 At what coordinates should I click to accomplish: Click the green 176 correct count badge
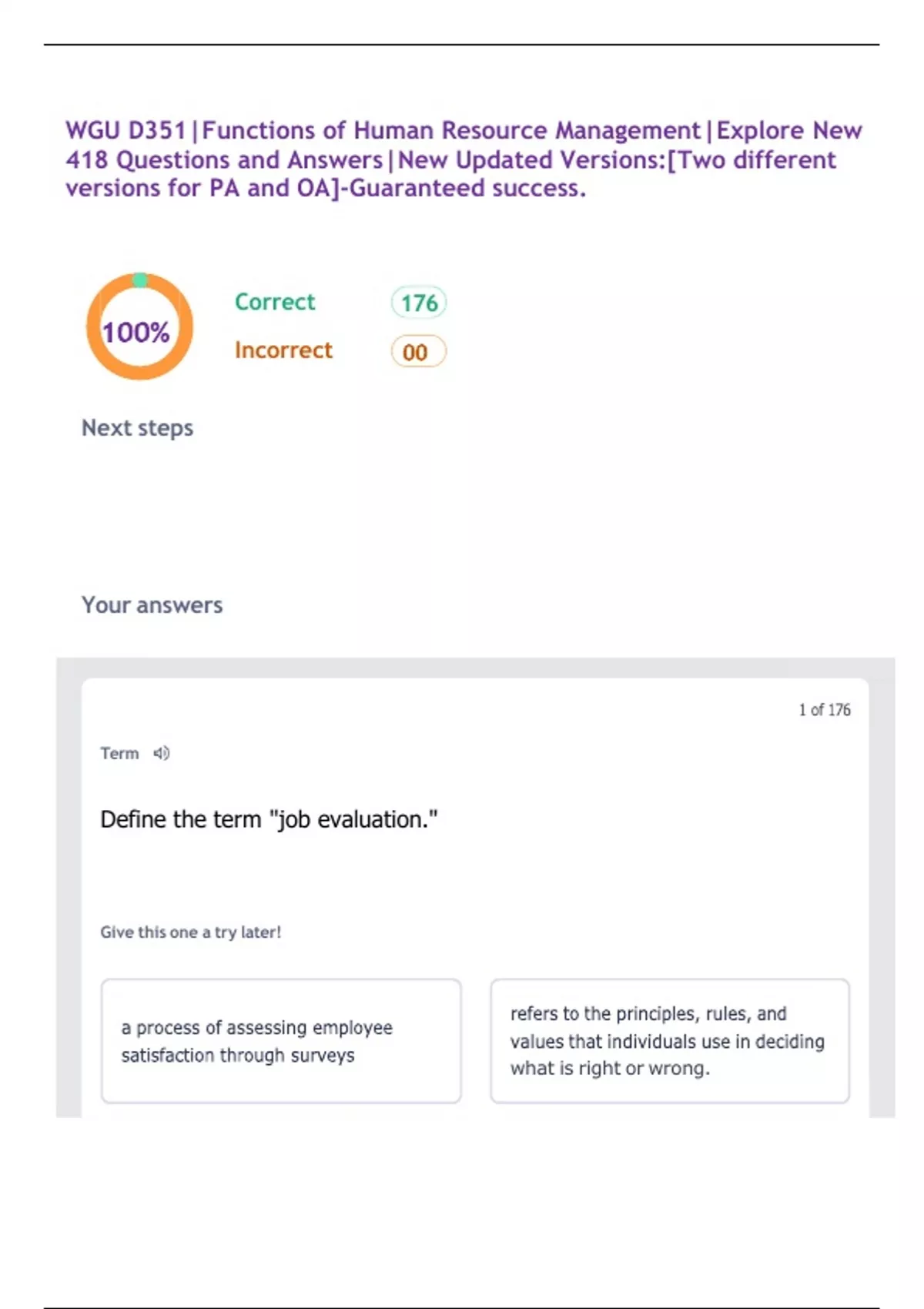click(x=419, y=303)
